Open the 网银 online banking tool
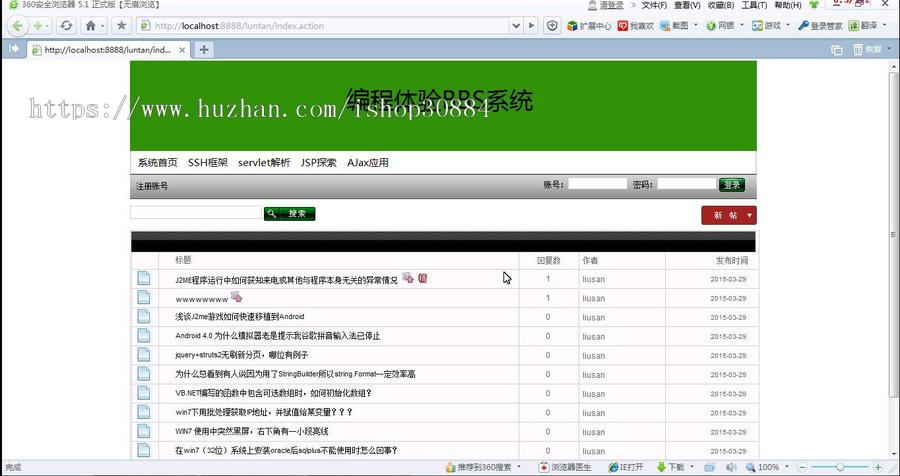 (x=720, y=26)
